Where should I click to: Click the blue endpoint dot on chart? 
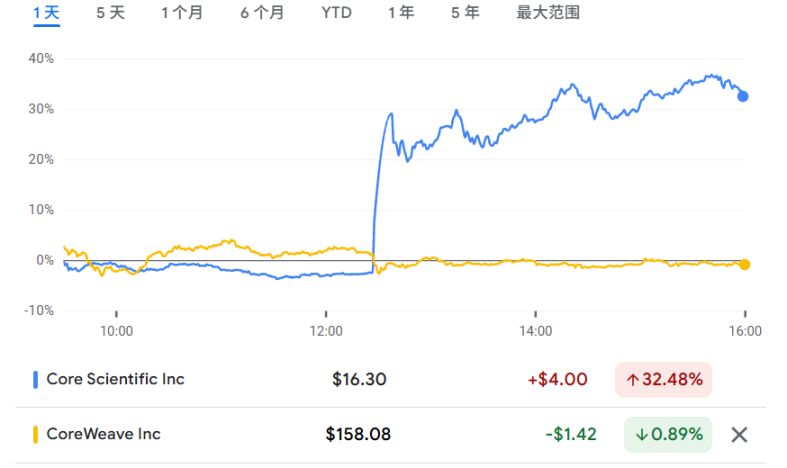(743, 96)
